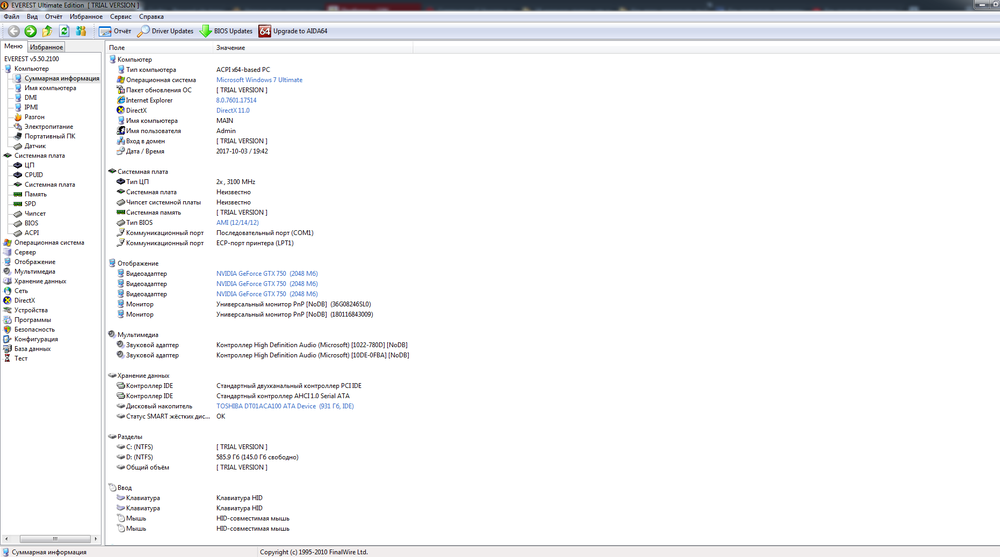Click the users toolbar icon
This screenshot has height=557, width=1000.
(81, 31)
